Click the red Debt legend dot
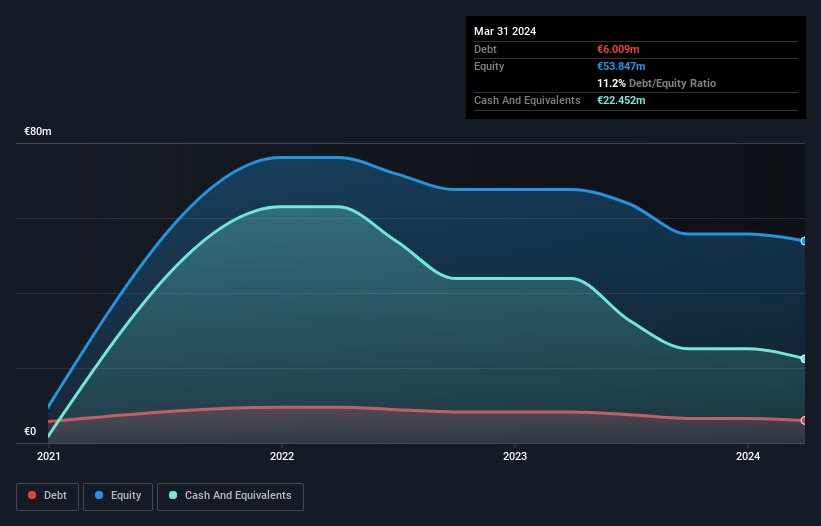821x526 pixels. 32,495
